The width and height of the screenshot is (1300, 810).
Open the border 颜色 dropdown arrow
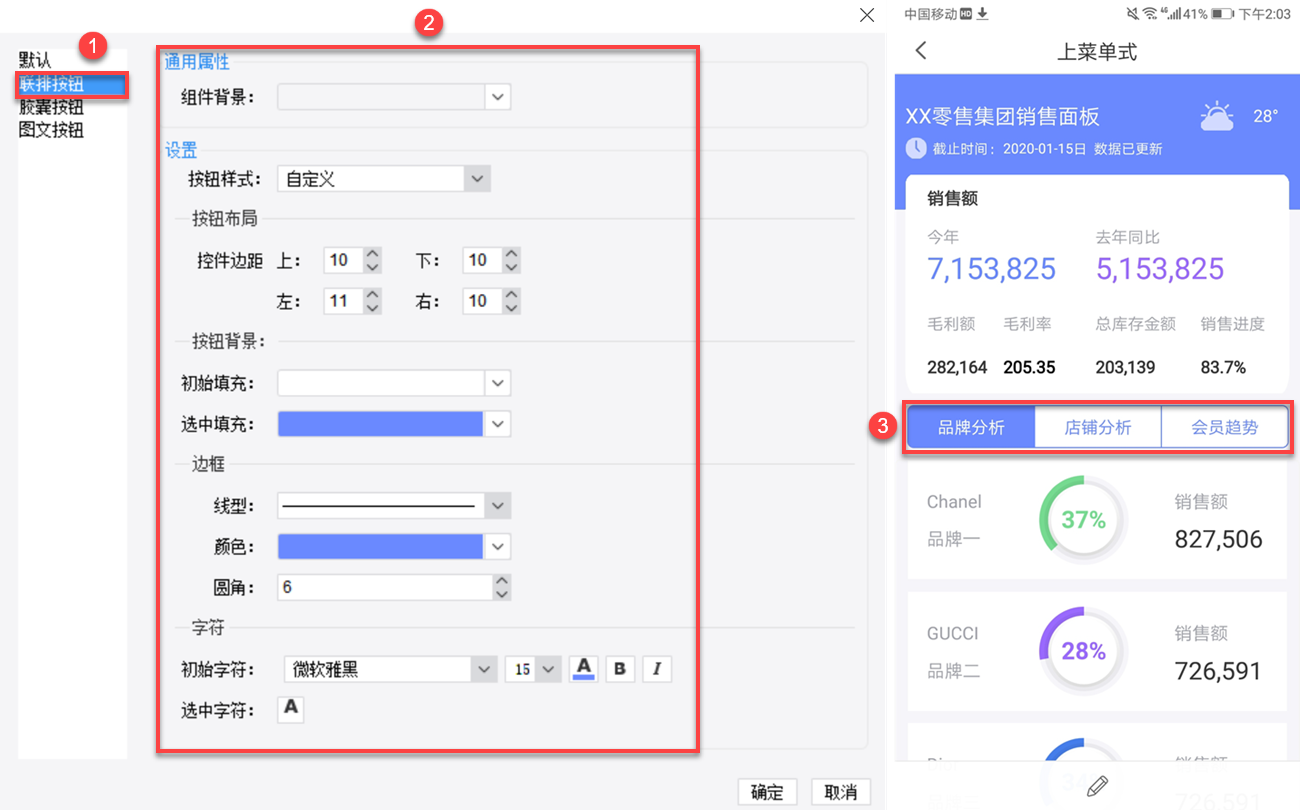click(498, 547)
